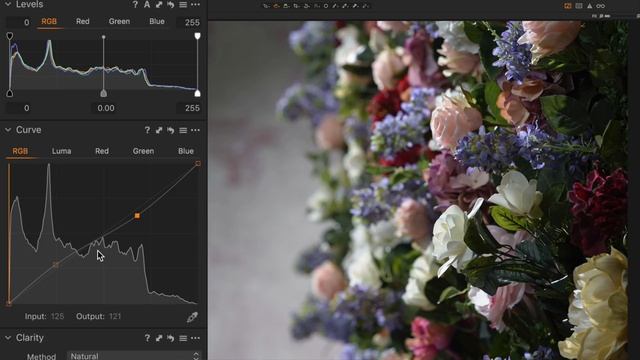Select RGB tab in Curve
640x360 pixels.
pos(20,151)
